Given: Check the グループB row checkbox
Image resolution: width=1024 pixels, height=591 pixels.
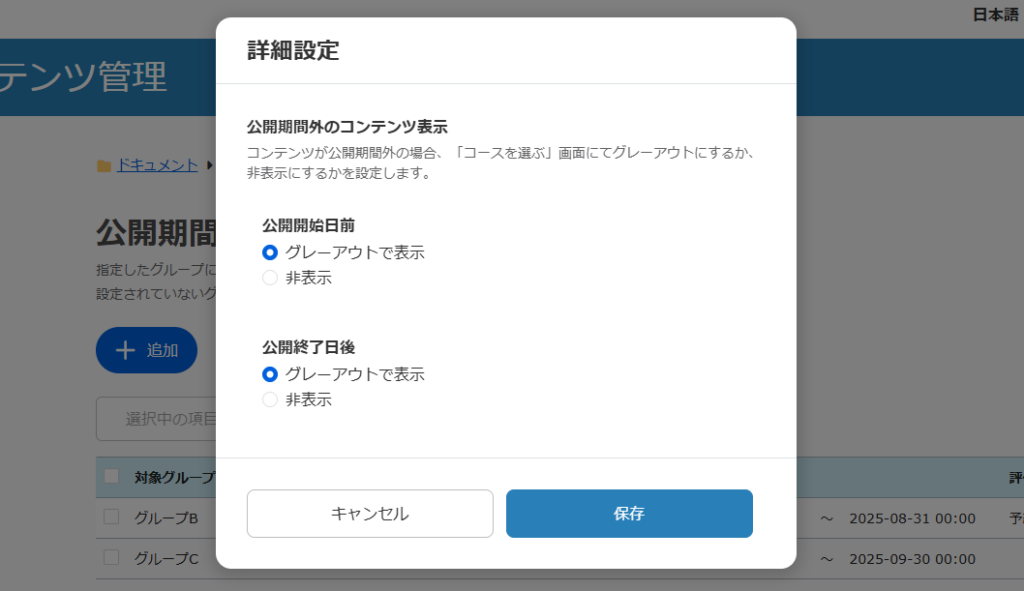Looking at the screenshot, I should pos(111,518).
